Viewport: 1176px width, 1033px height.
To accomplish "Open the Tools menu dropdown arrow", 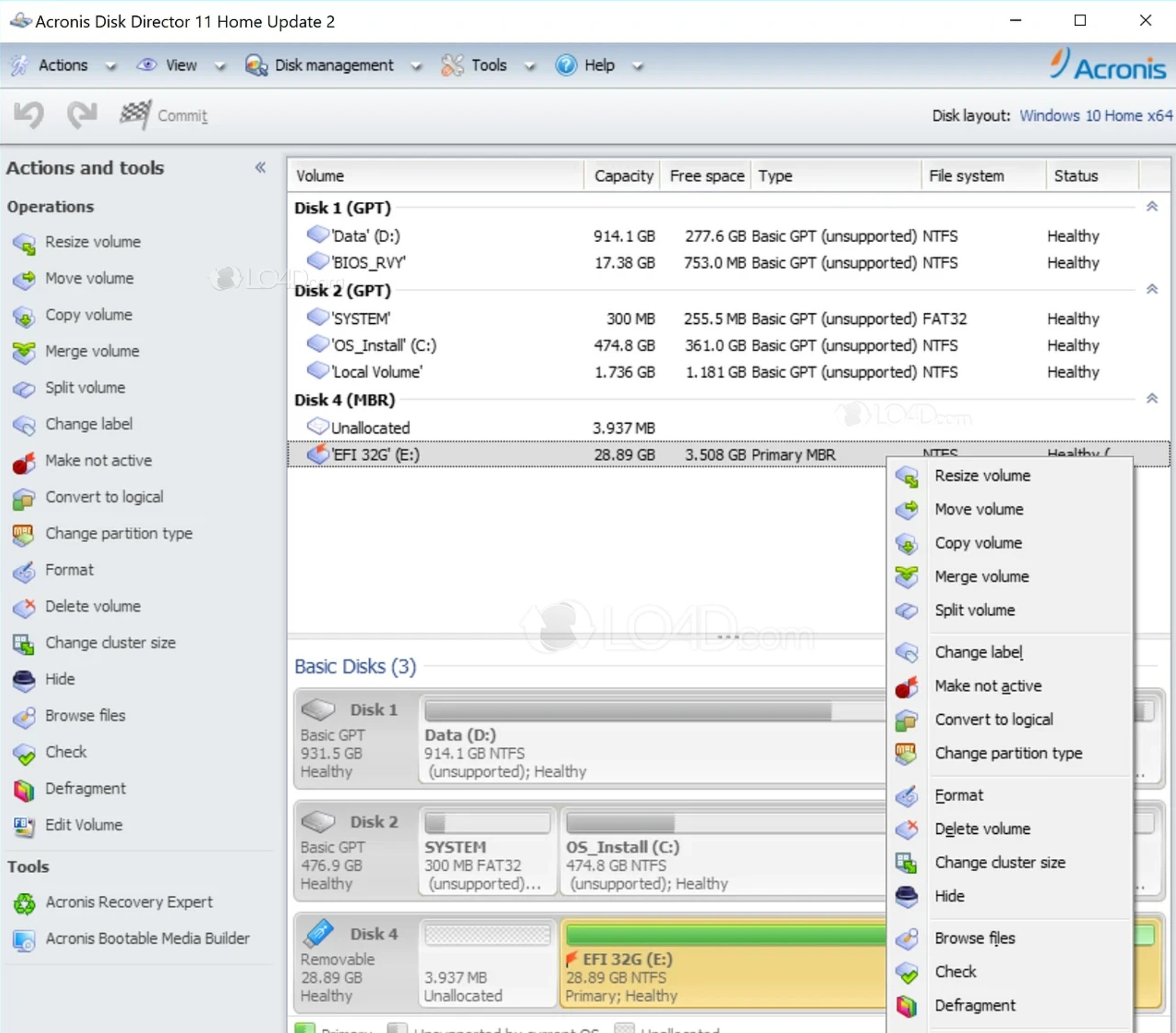I will [x=530, y=66].
